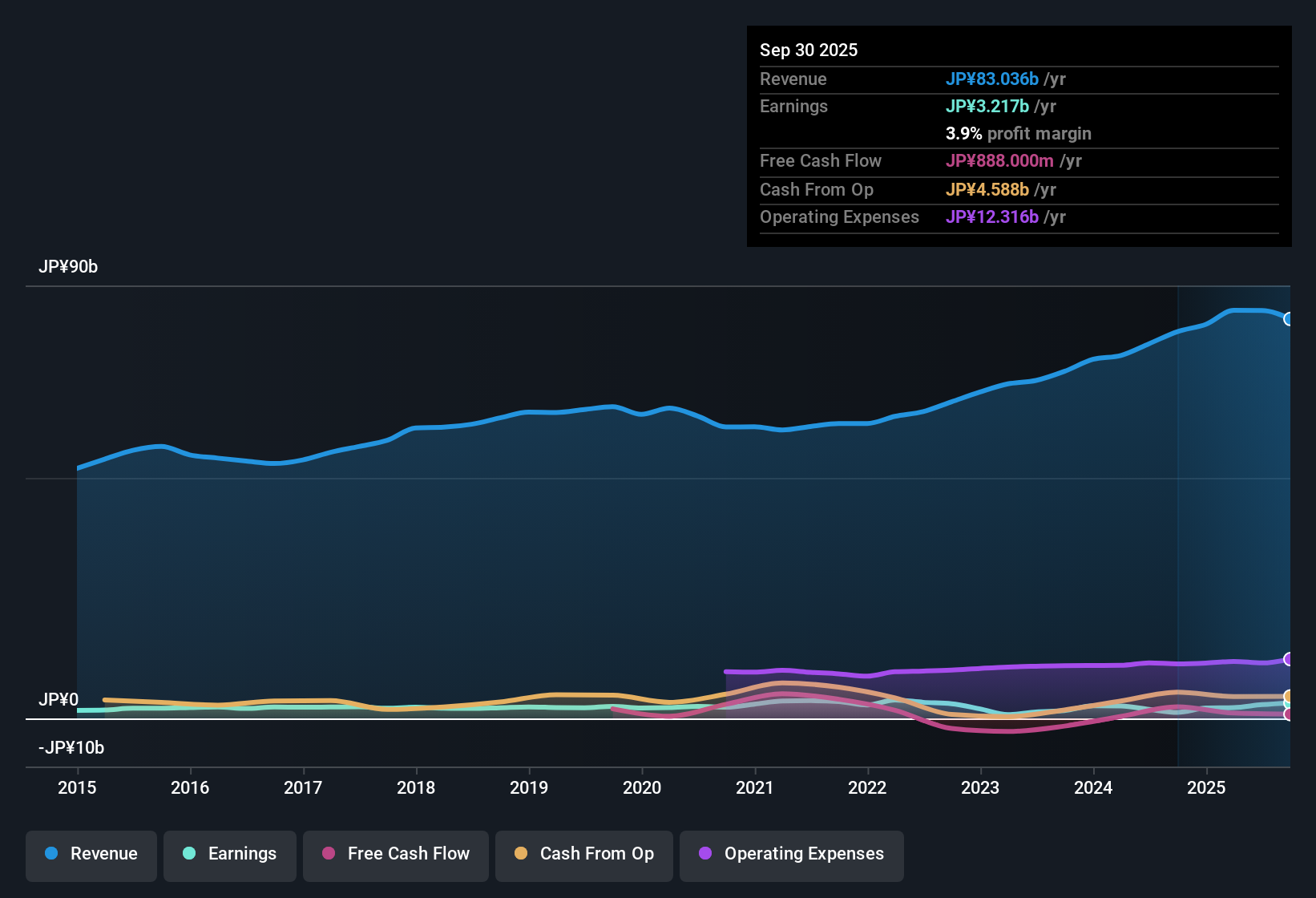This screenshot has height=898, width=1316.
Task: Expand the Sep 30 2025 tooltip details
Action: click(809, 50)
